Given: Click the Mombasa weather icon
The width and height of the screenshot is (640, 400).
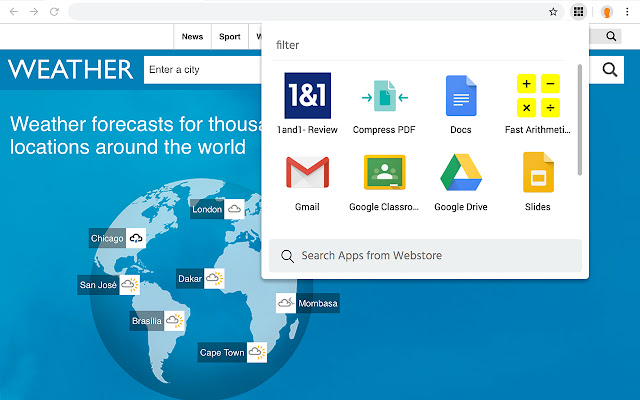Looking at the screenshot, I should pyautogui.click(x=286, y=303).
